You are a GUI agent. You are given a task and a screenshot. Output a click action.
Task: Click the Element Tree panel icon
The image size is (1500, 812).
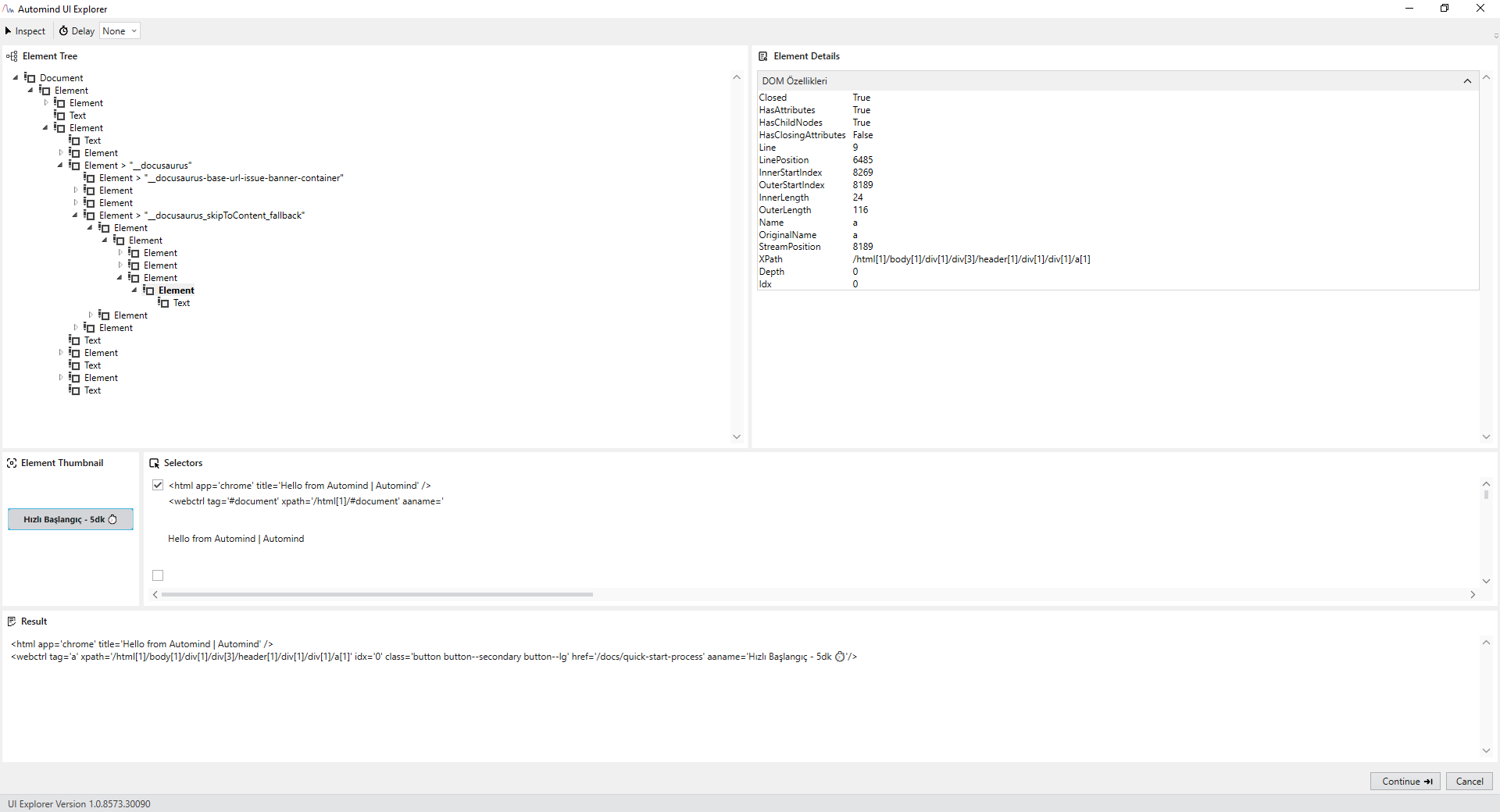12,56
